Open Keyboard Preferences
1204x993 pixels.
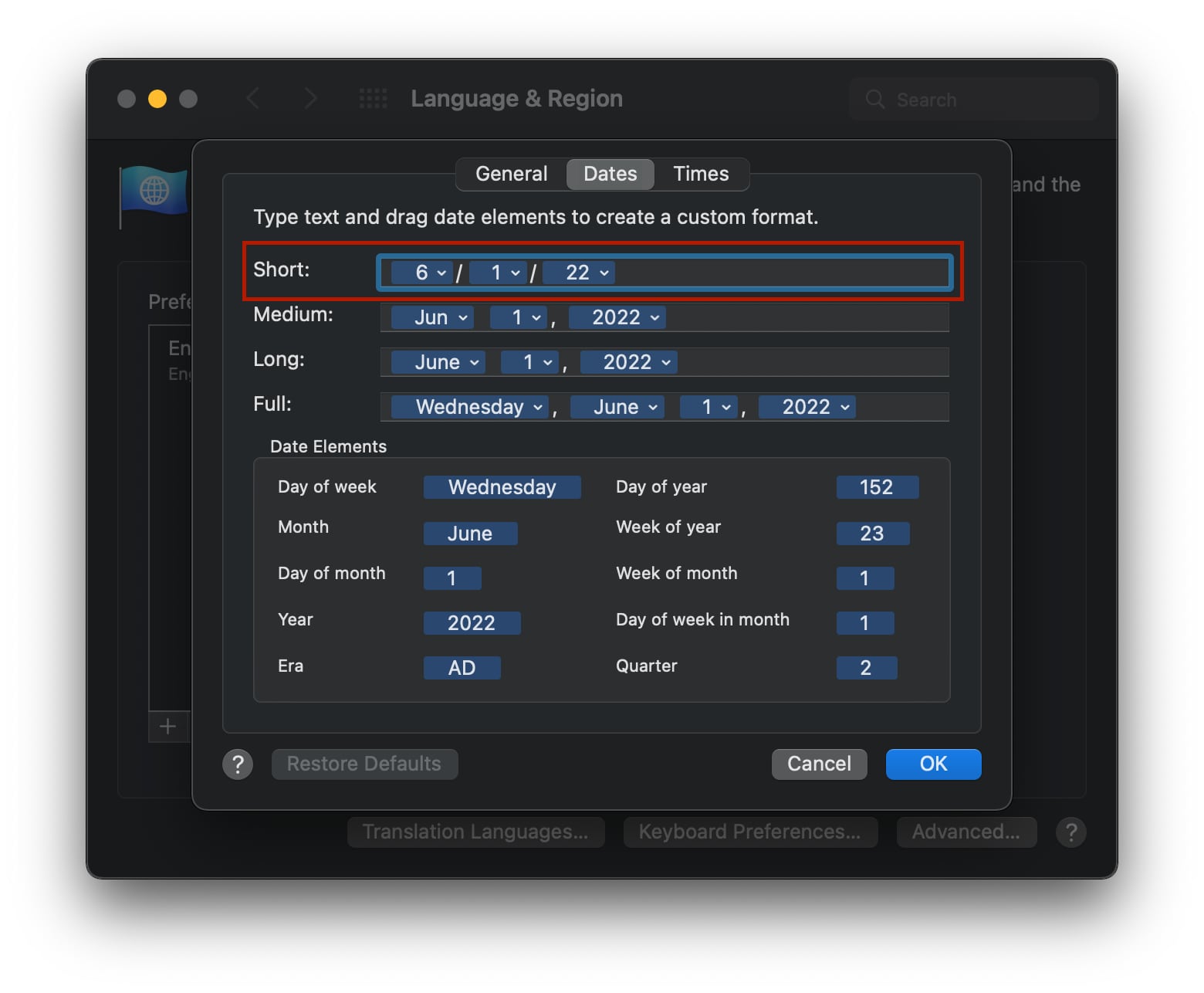coord(749,832)
